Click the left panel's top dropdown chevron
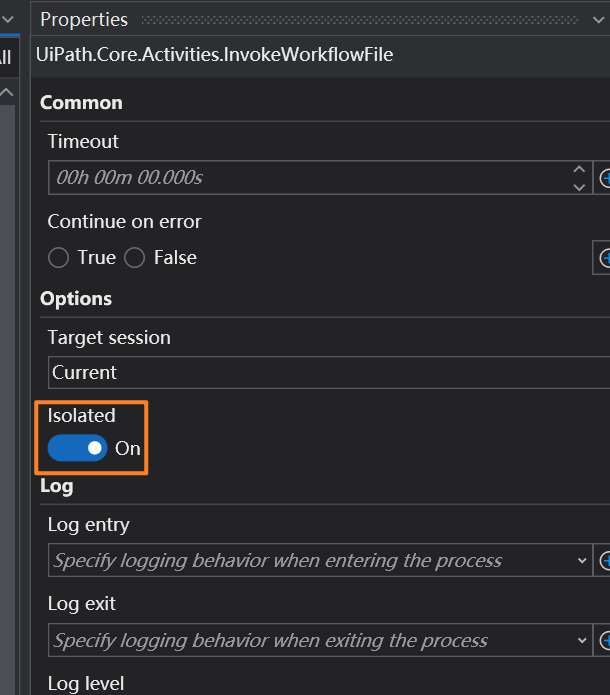610x695 pixels. click(x=8, y=20)
